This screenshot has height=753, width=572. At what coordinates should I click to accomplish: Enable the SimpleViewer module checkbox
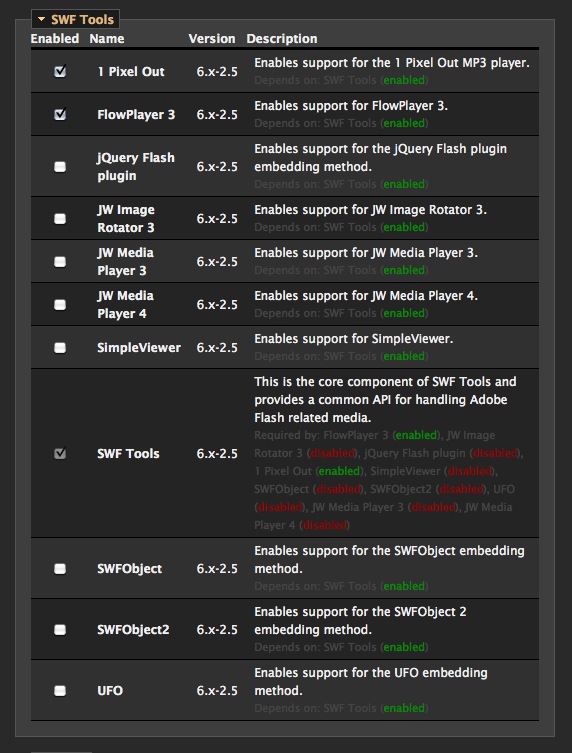[60, 348]
